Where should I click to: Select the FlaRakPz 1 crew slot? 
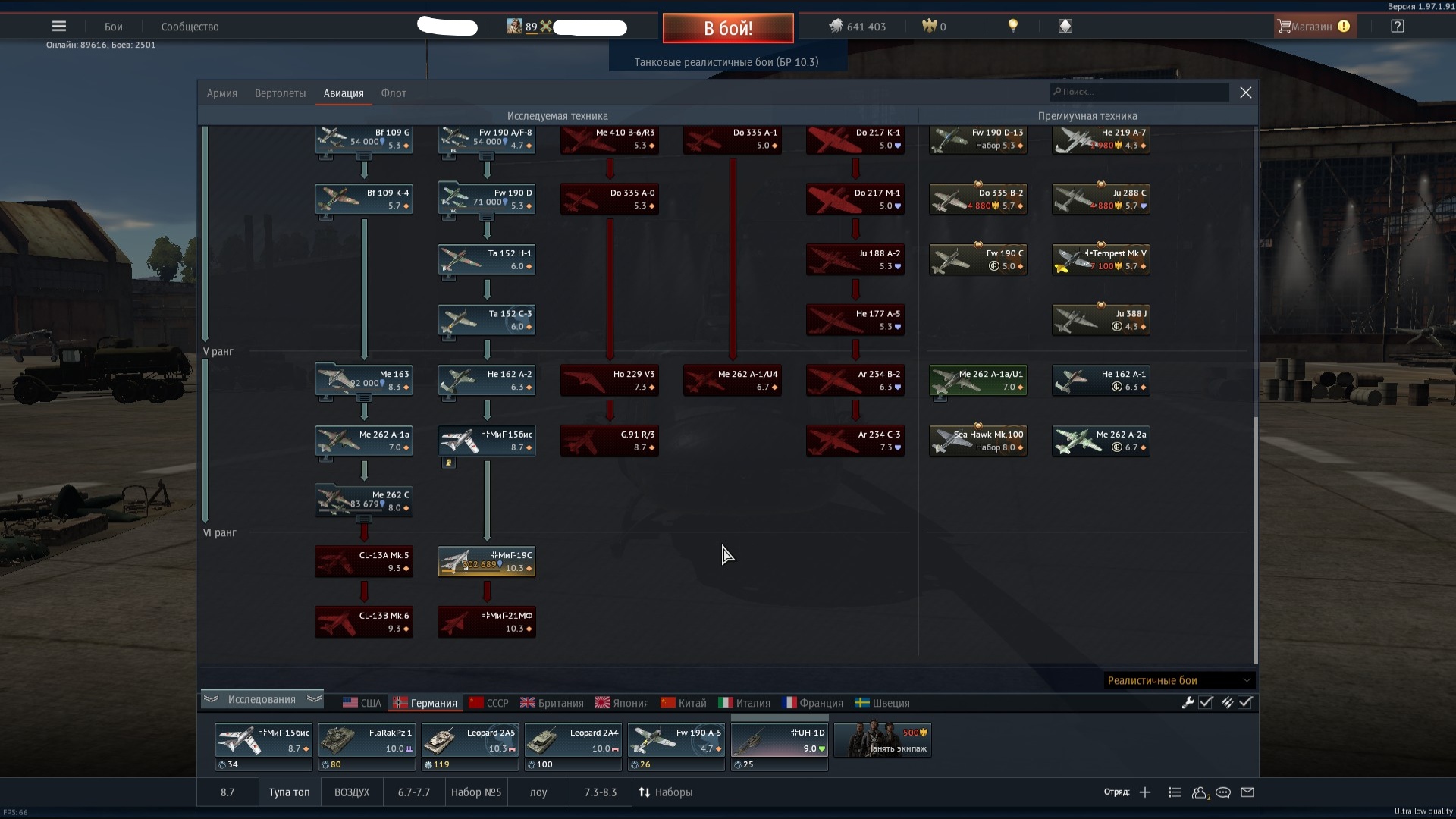367,747
